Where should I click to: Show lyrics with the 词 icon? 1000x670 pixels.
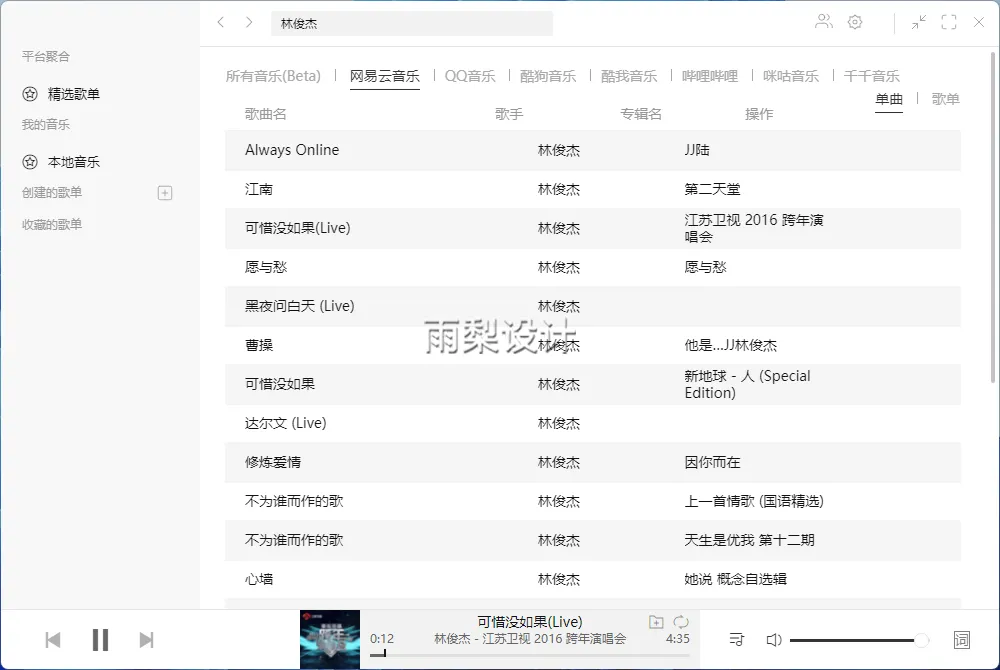click(962, 639)
